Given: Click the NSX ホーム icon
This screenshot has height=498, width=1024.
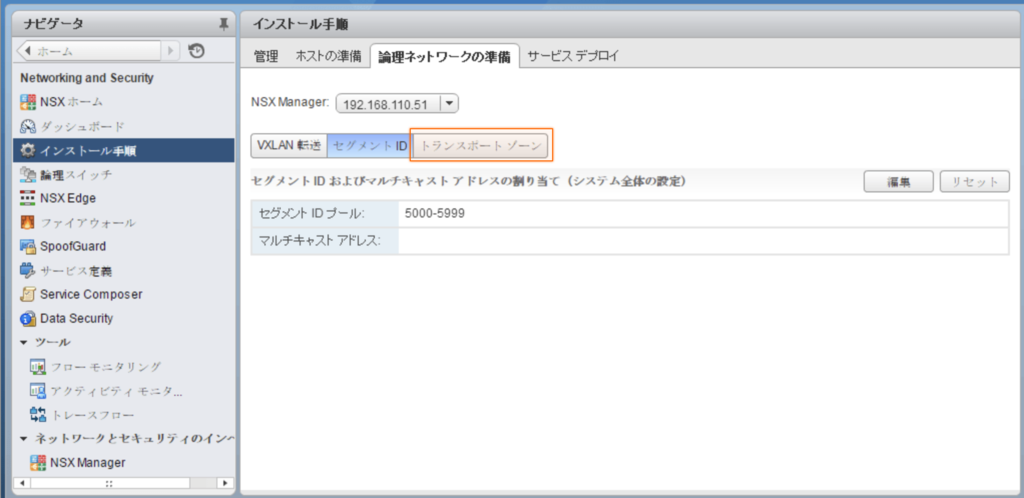Looking at the screenshot, I should [28, 102].
